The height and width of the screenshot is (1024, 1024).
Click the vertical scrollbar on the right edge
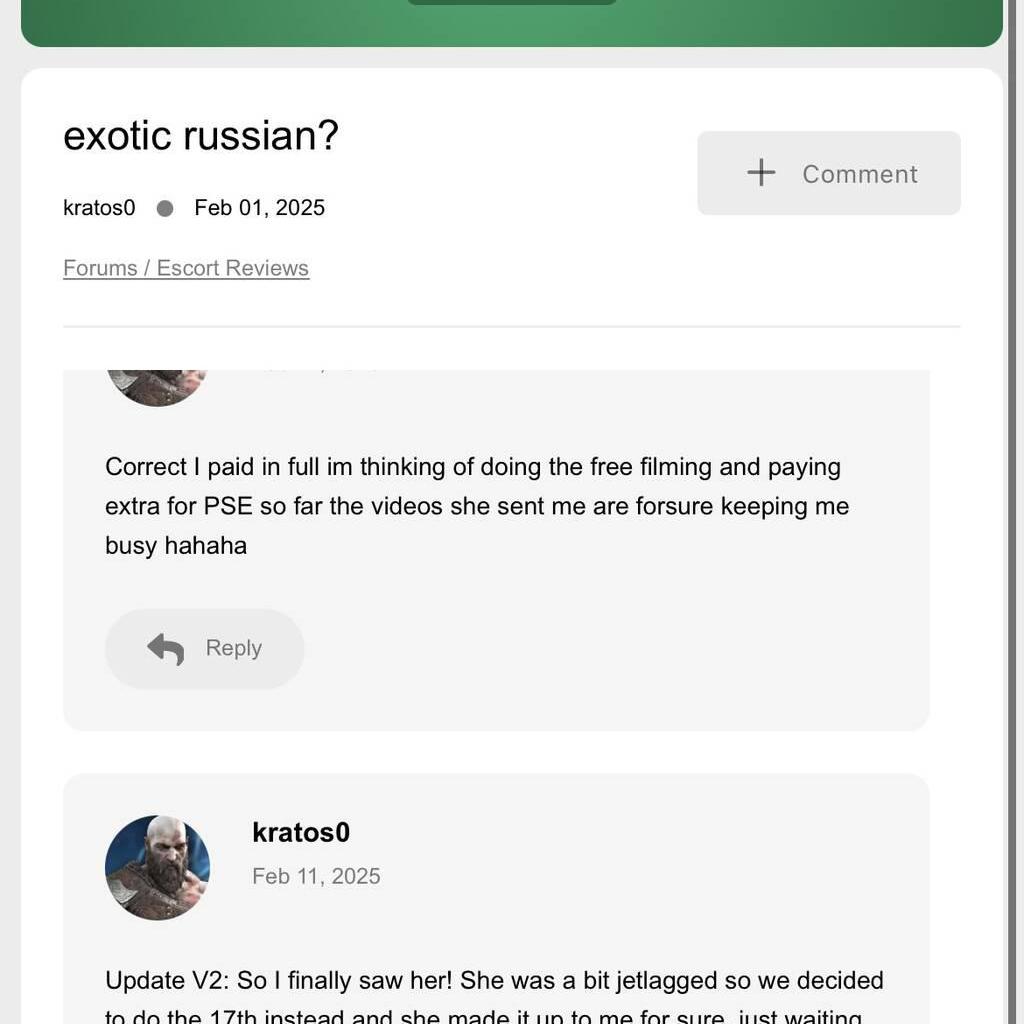(1015, 500)
